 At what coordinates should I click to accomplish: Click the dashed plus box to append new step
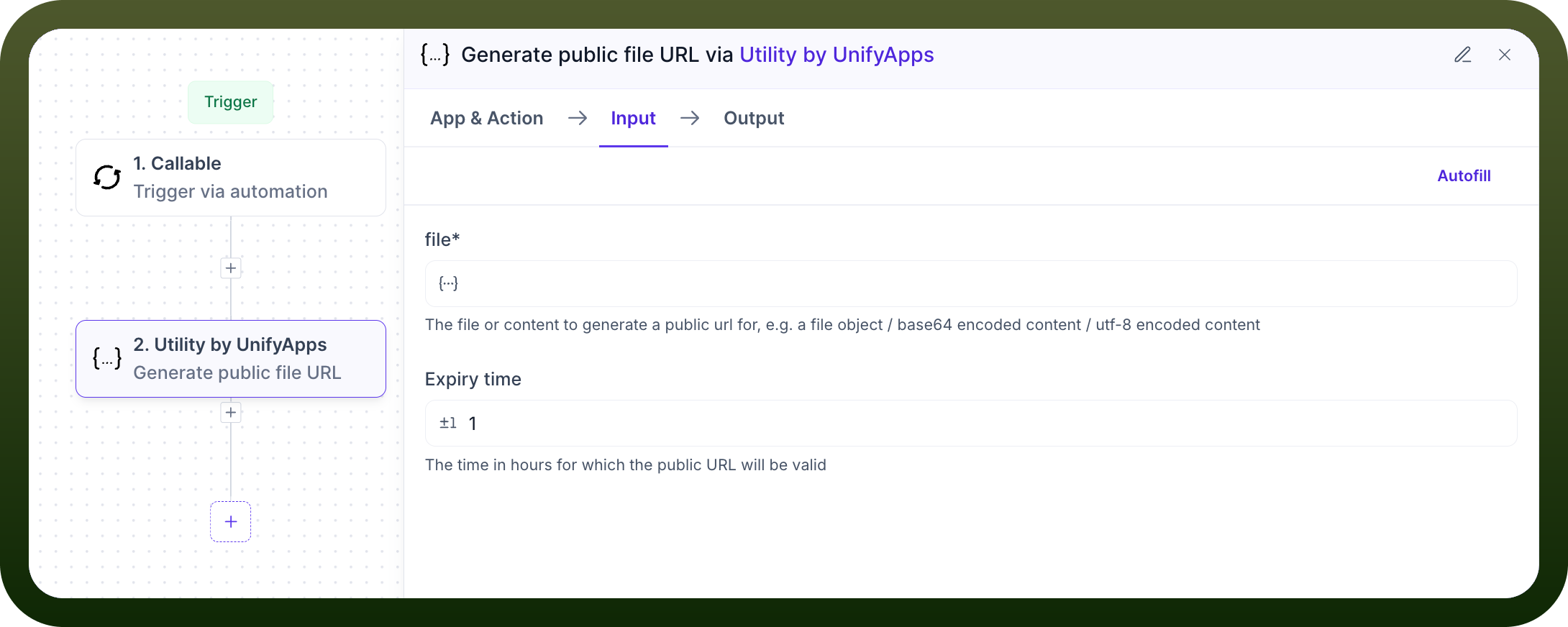230,521
